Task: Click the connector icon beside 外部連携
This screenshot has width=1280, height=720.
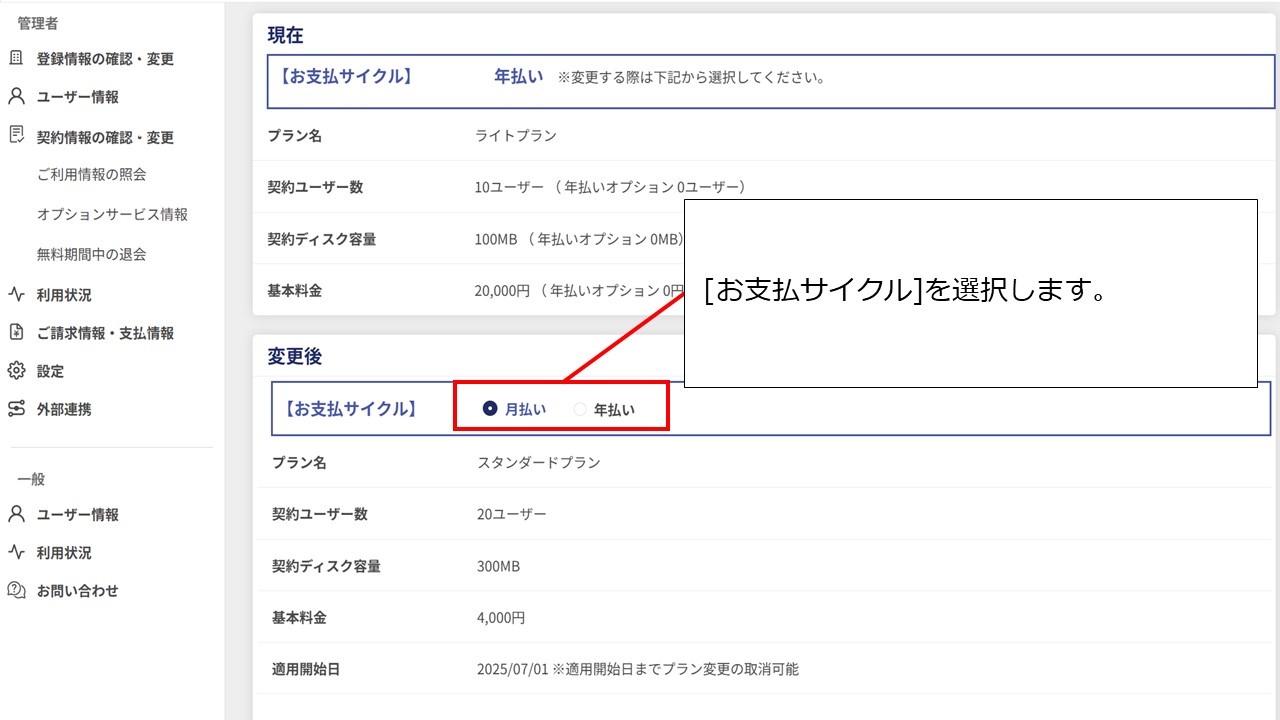Action: click(x=16, y=409)
